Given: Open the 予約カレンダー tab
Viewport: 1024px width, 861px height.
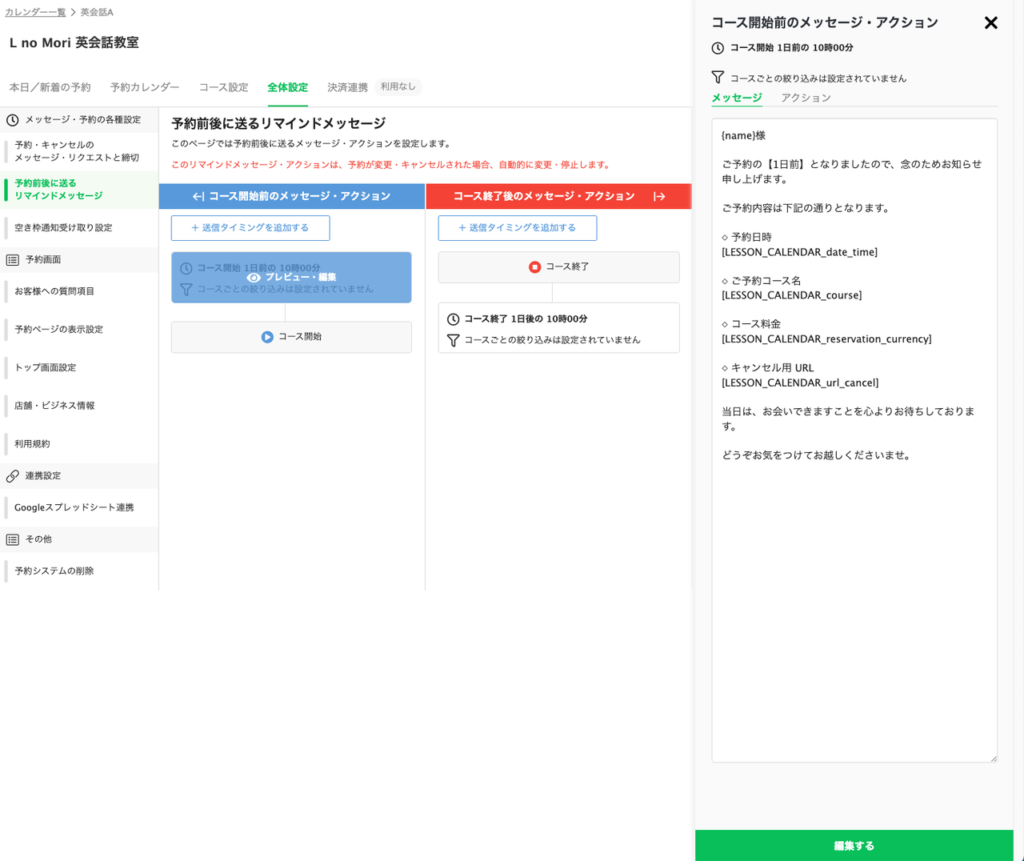Looking at the screenshot, I should click(145, 87).
